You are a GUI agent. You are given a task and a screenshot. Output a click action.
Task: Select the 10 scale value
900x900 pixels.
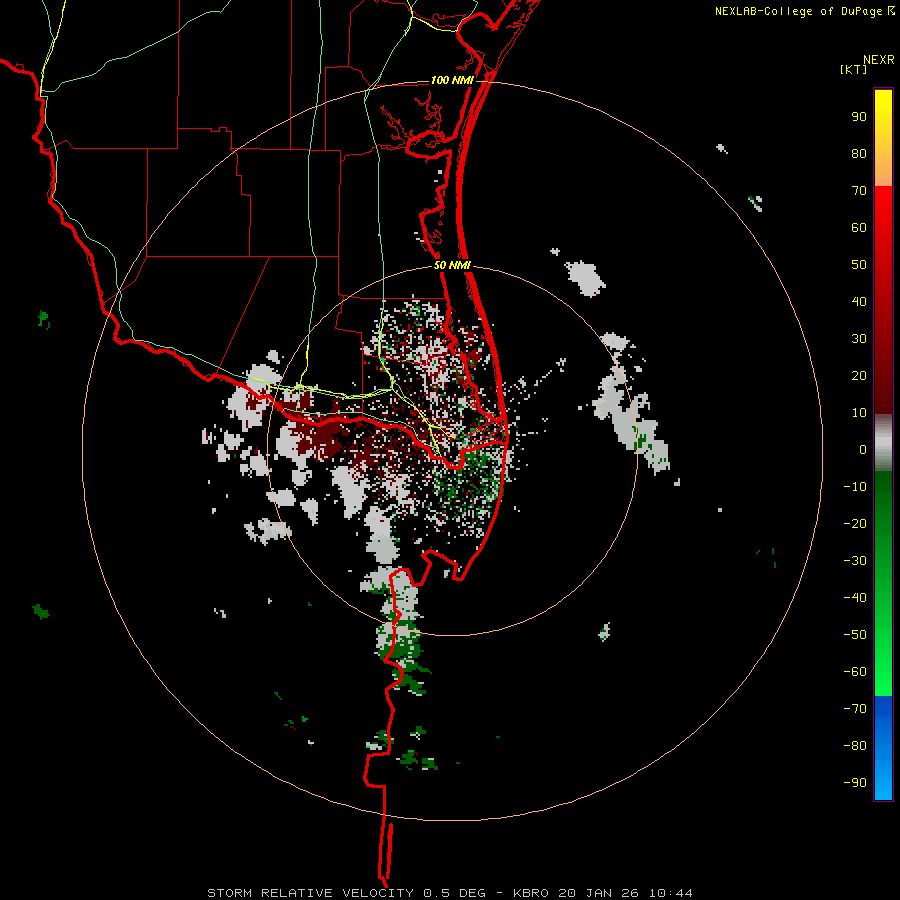[859, 413]
